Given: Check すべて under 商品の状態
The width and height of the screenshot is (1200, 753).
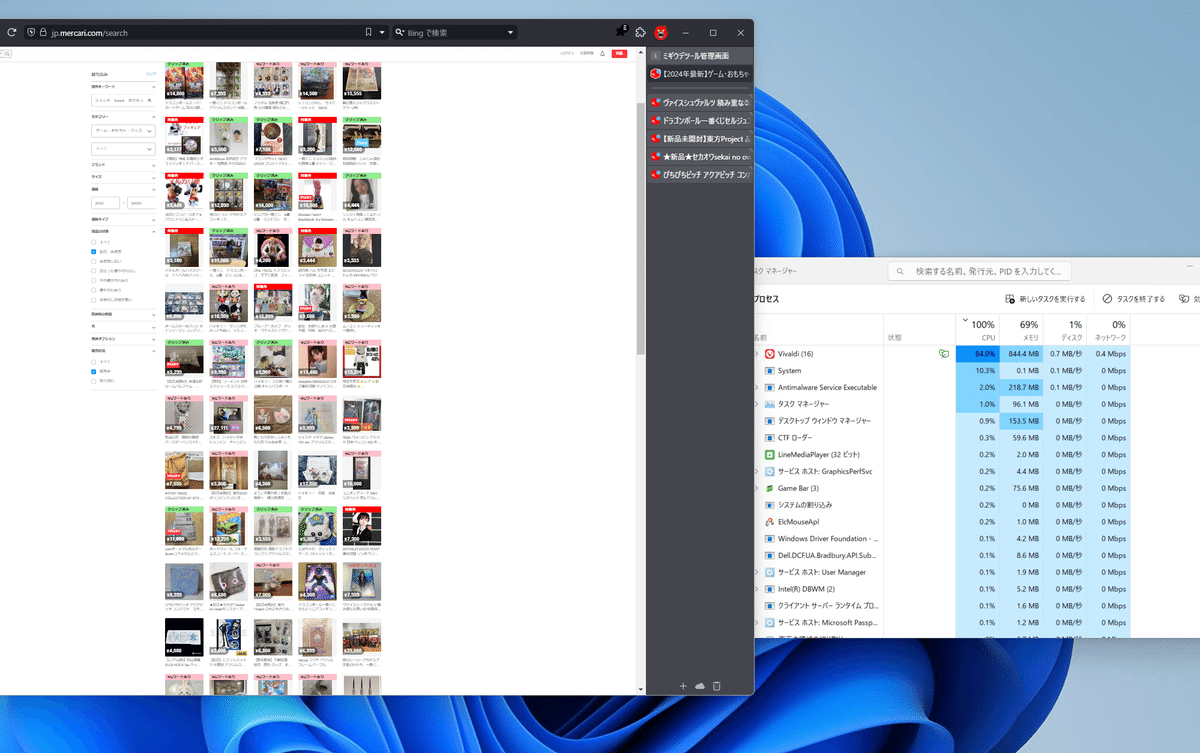Looking at the screenshot, I should [94, 242].
